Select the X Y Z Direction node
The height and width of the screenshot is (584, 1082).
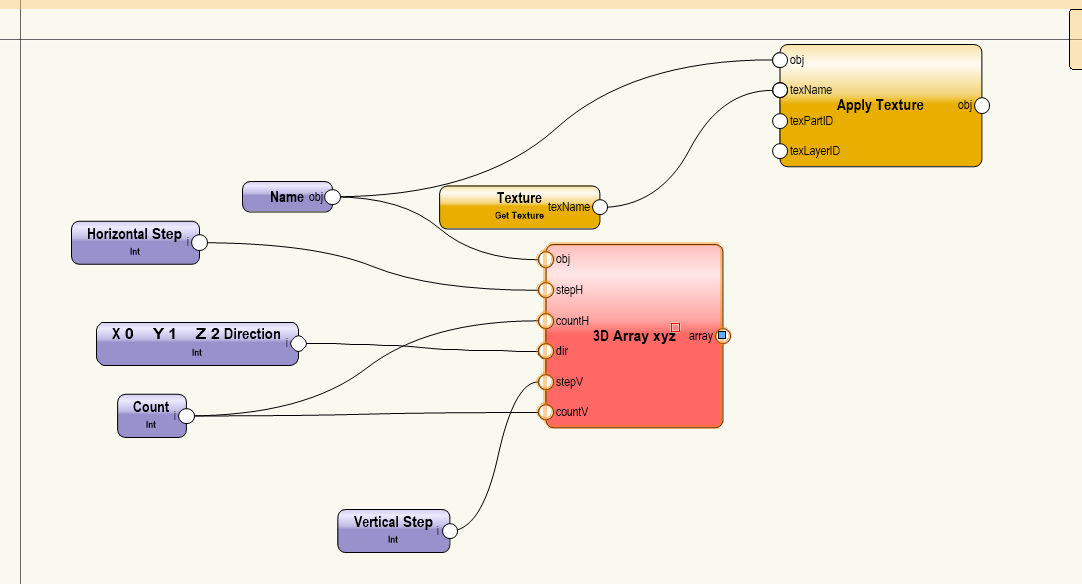pyautogui.click(x=196, y=342)
